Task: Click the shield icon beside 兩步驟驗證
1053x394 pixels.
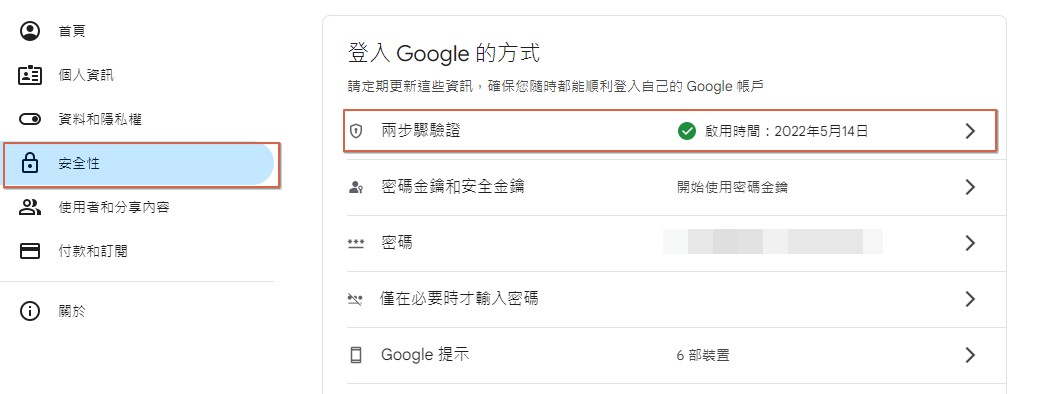Action: pyautogui.click(x=356, y=132)
